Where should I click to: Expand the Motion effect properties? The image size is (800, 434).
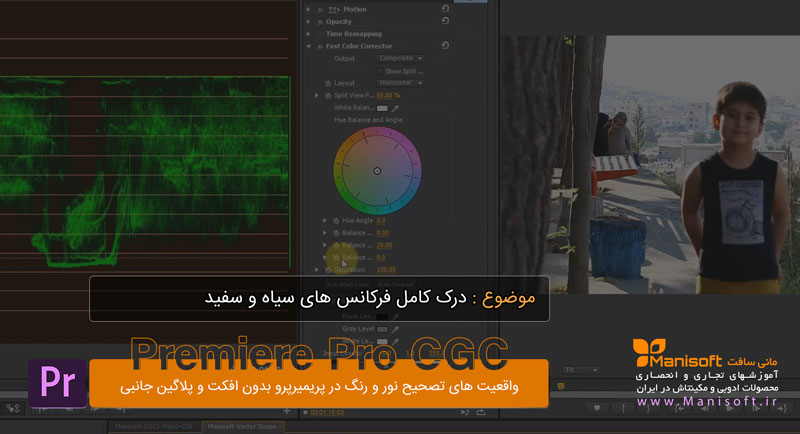point(308,9)
